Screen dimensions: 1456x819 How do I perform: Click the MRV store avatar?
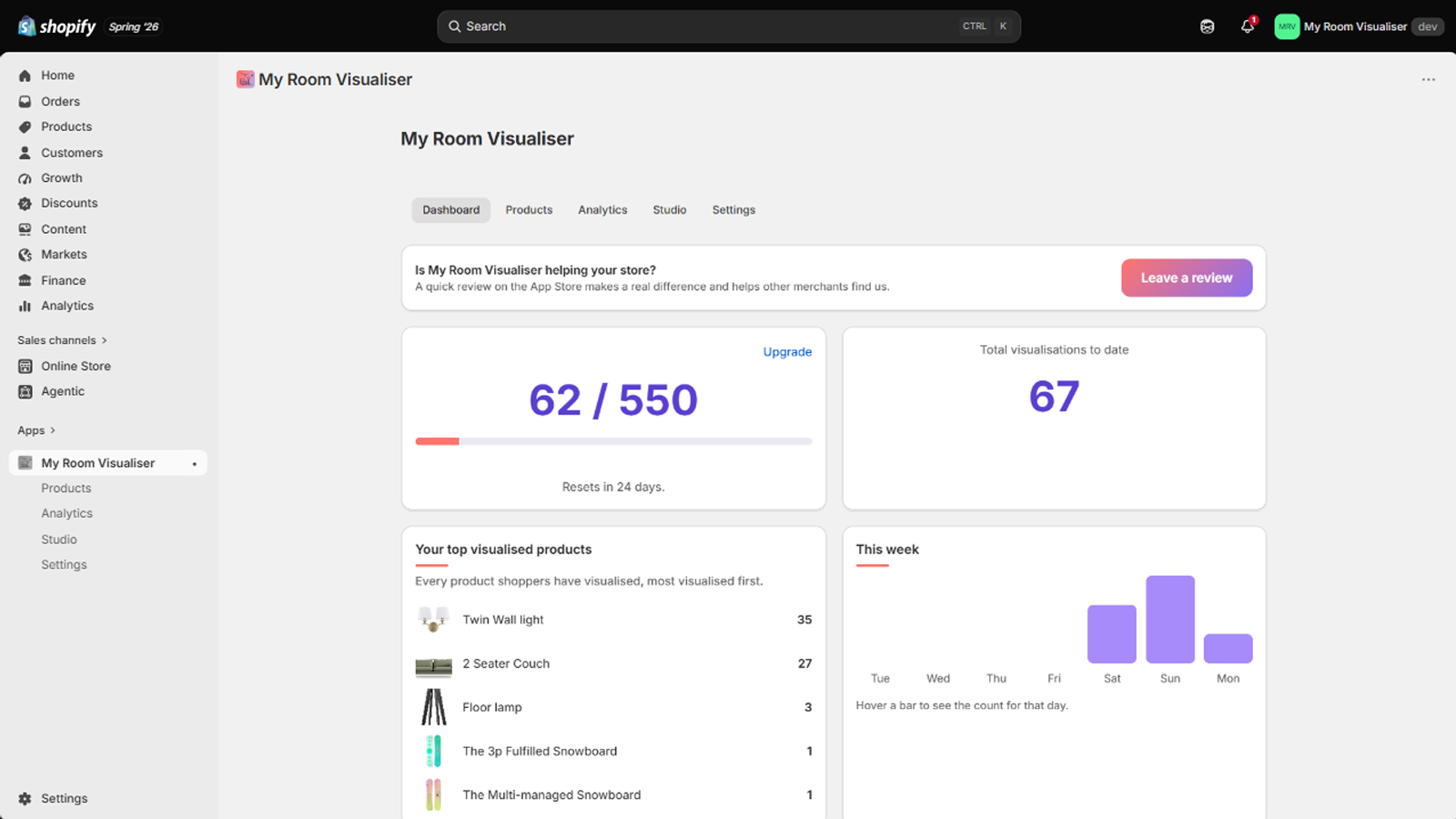1287,26
